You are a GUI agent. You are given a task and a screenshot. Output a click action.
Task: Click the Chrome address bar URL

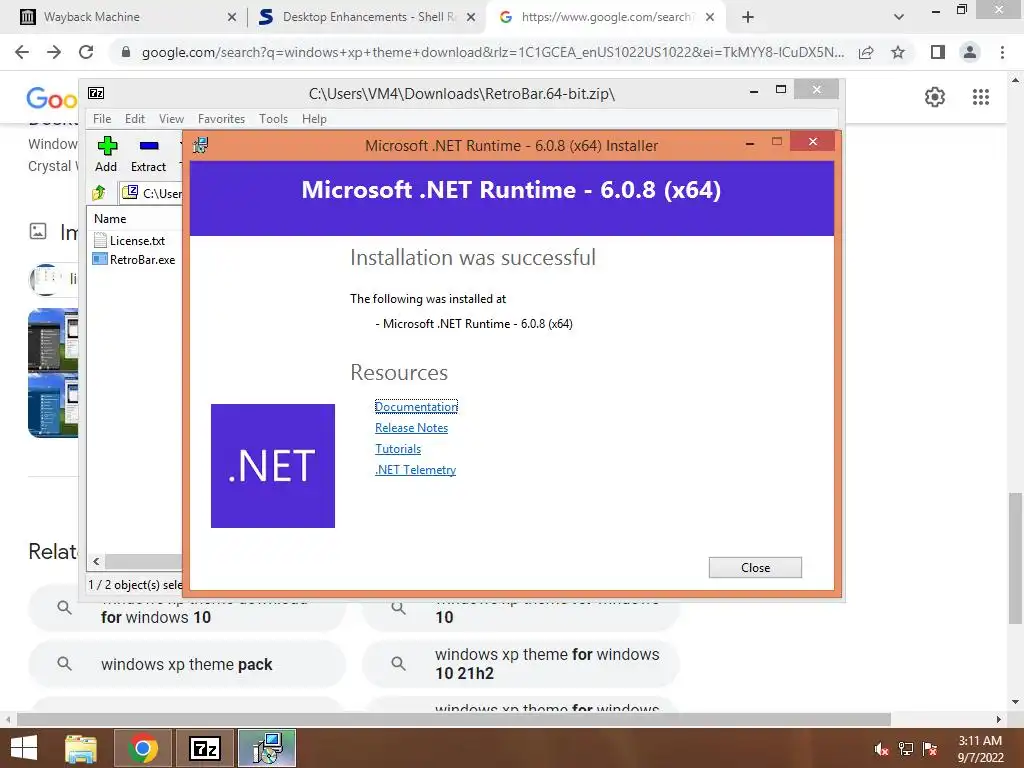492,52
